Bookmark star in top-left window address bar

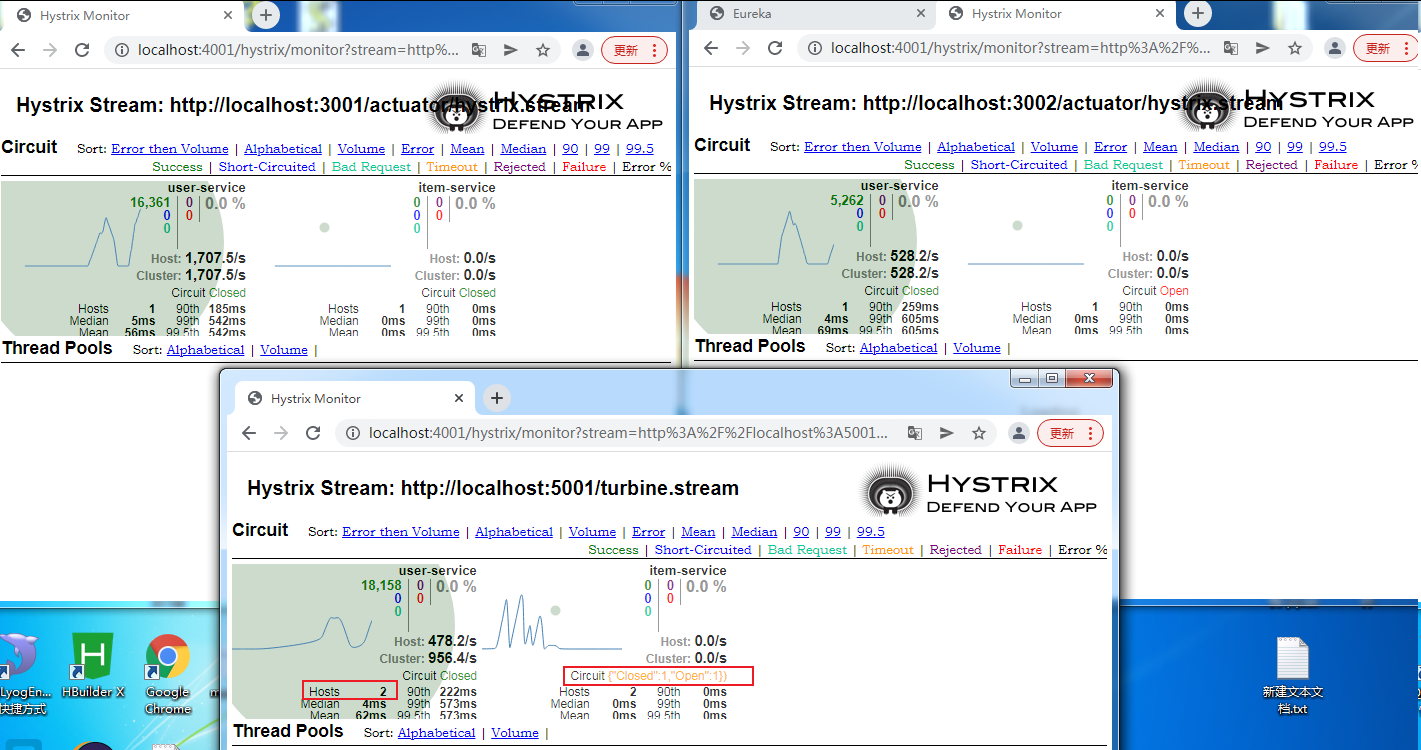click(x=543, y=50)
